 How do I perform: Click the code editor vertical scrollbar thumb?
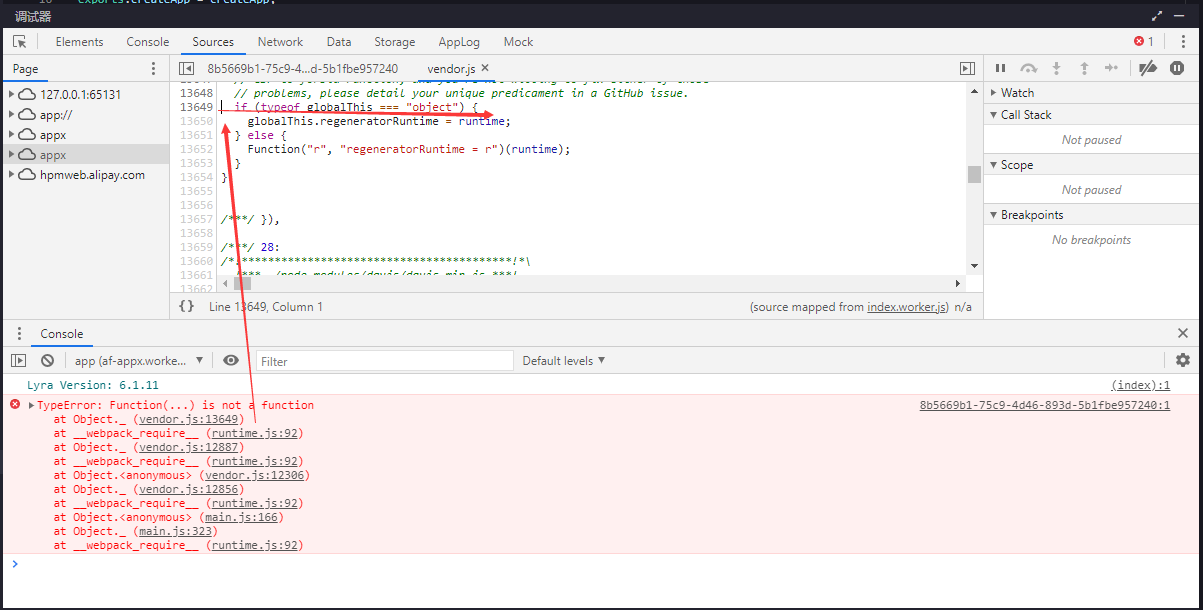point(974,174)
